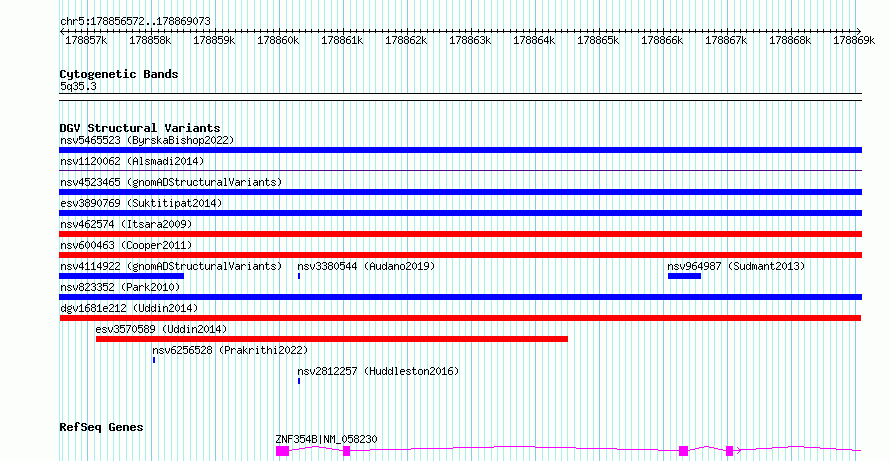The image size is (890, 461).
Task: Click the 178859k ruler position
Action: coord(214,41)
